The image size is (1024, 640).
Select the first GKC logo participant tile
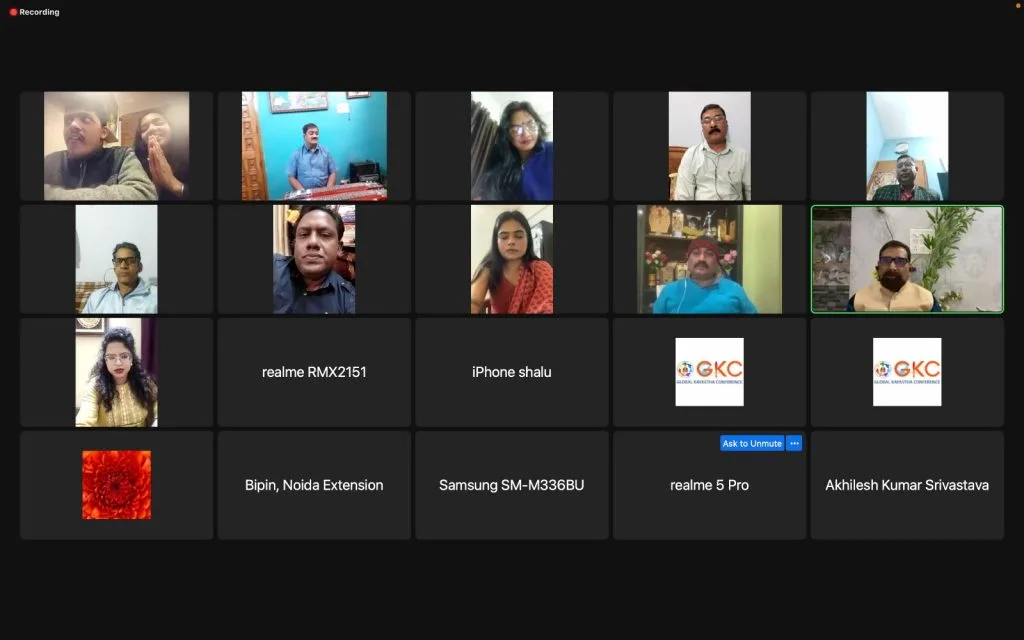(709, 372)
